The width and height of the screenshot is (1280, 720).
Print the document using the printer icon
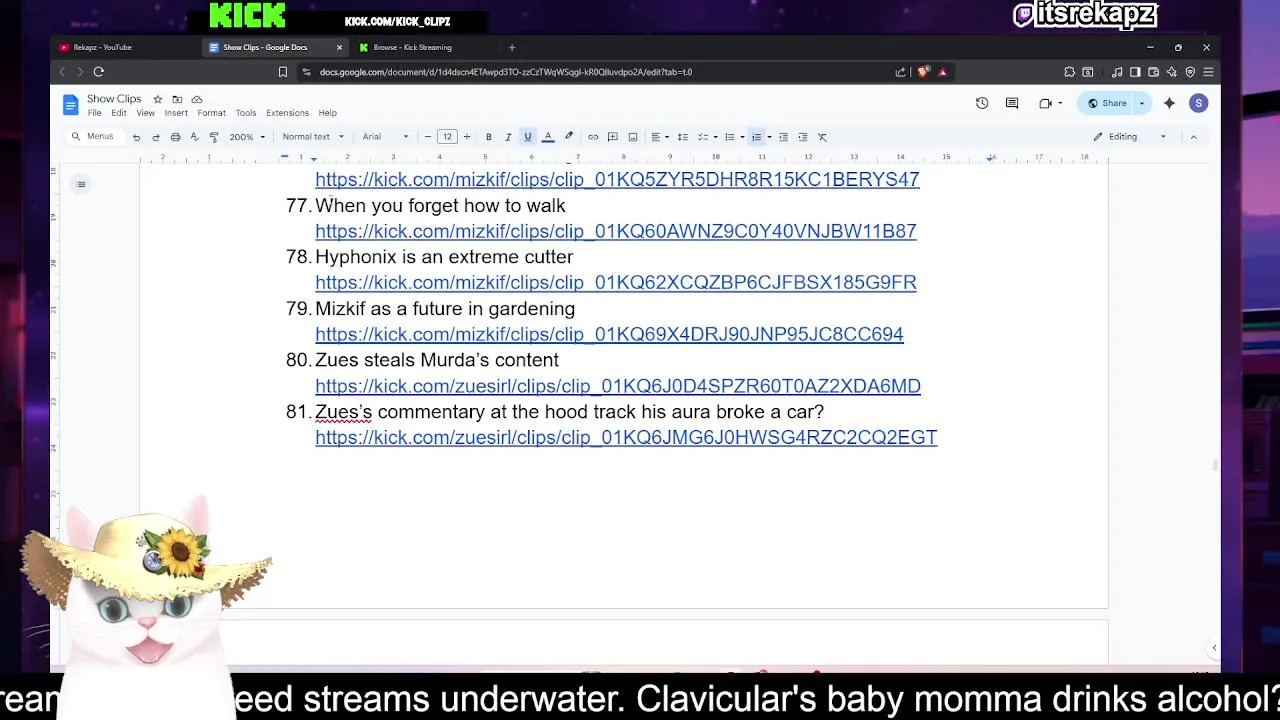pos(175,137)
